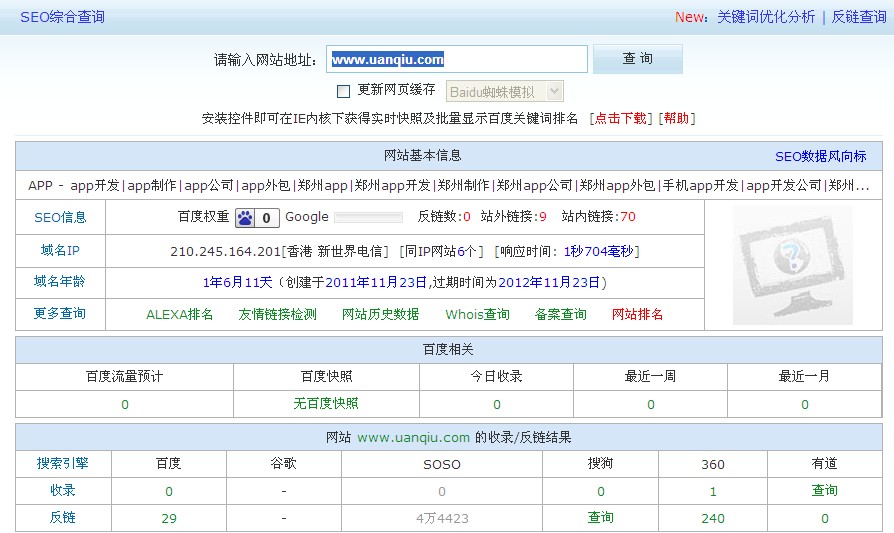Open 友情链接检测 tool
The width and height of the screenshot is (894, 533).
click(277, 314)
